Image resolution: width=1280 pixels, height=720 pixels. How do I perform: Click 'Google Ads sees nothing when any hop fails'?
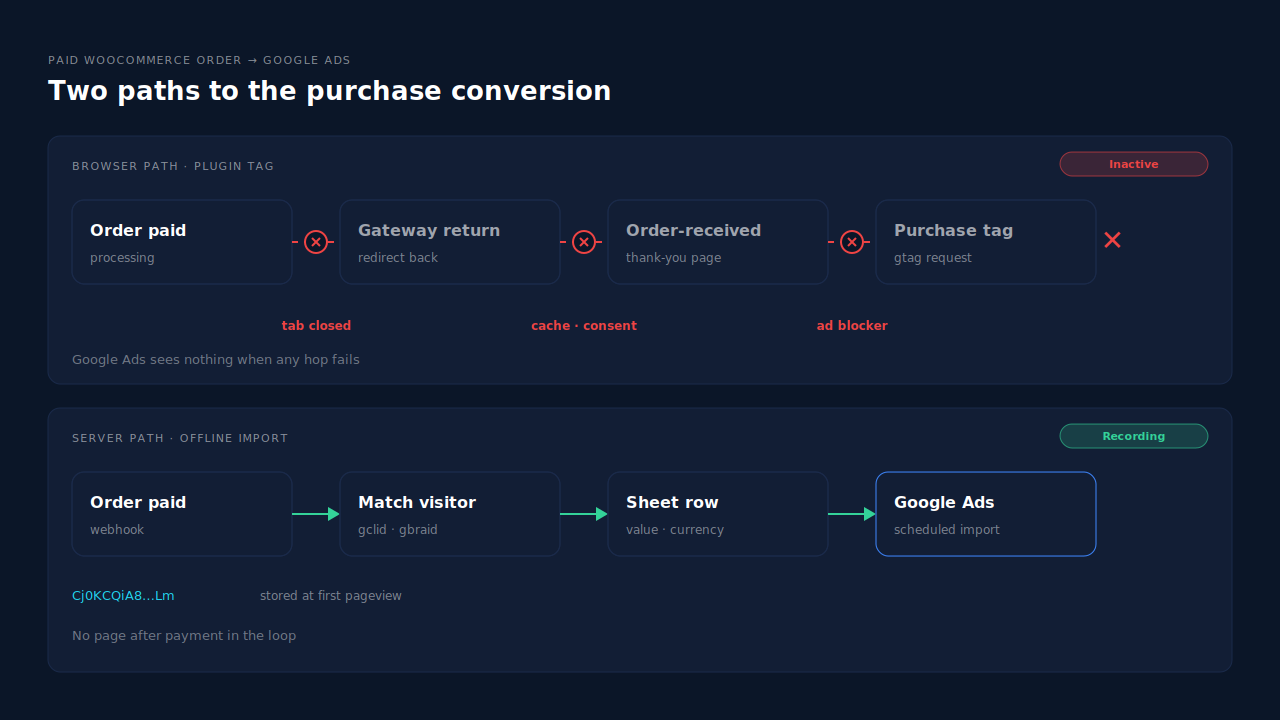pyautogui.click(x=216, y=360)
